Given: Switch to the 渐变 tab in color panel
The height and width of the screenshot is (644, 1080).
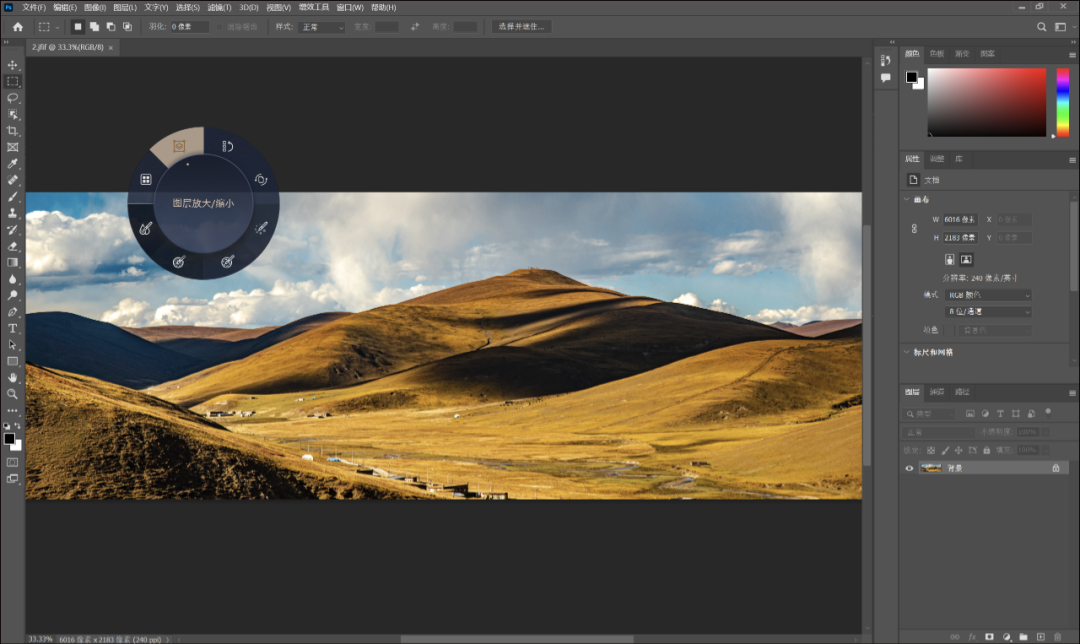Looking at the screenshot, I should (961, 53).
